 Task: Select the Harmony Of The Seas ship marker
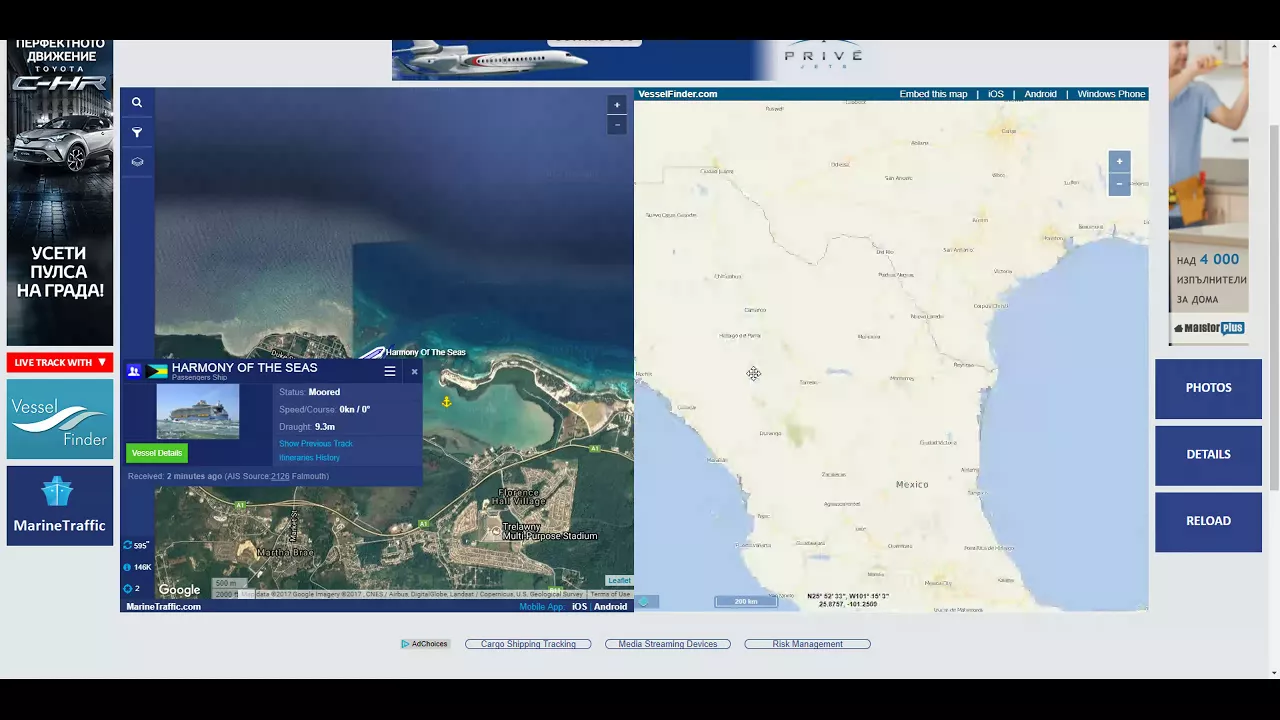click(x=372, y=352)
